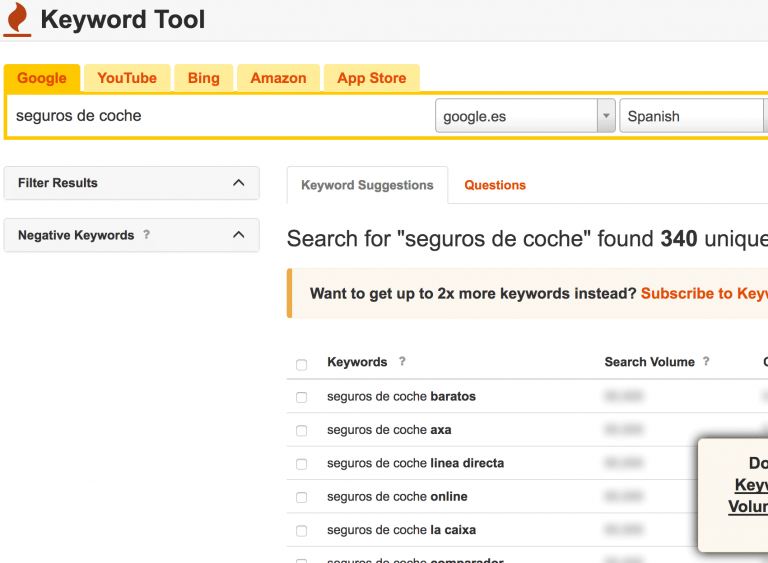
Task: Open the Amazon search tab
Action: [278, 78]
